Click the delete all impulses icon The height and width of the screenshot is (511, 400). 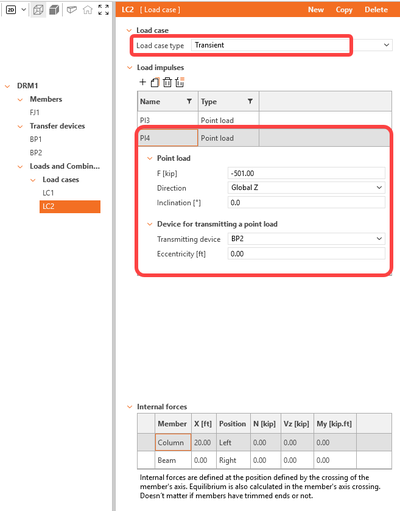180,82
